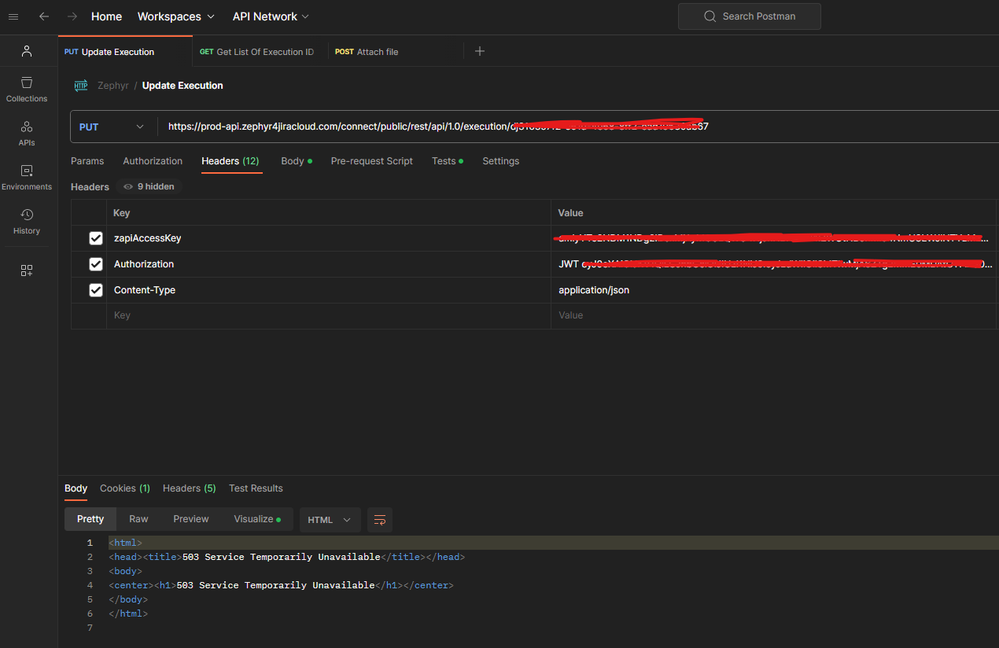This screenshot has width=999, height=648.
Task: Open the account profile icon in sidebar
Action: [27, 51]
